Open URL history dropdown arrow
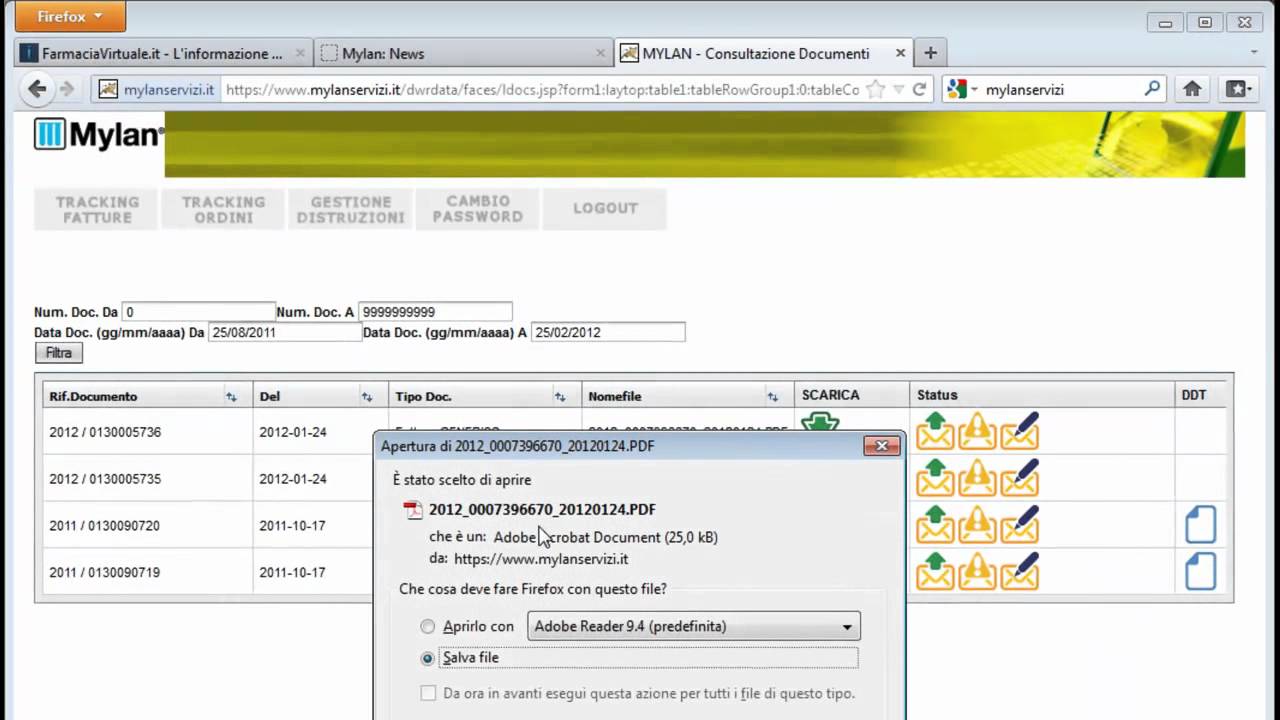 click(898, 89)
